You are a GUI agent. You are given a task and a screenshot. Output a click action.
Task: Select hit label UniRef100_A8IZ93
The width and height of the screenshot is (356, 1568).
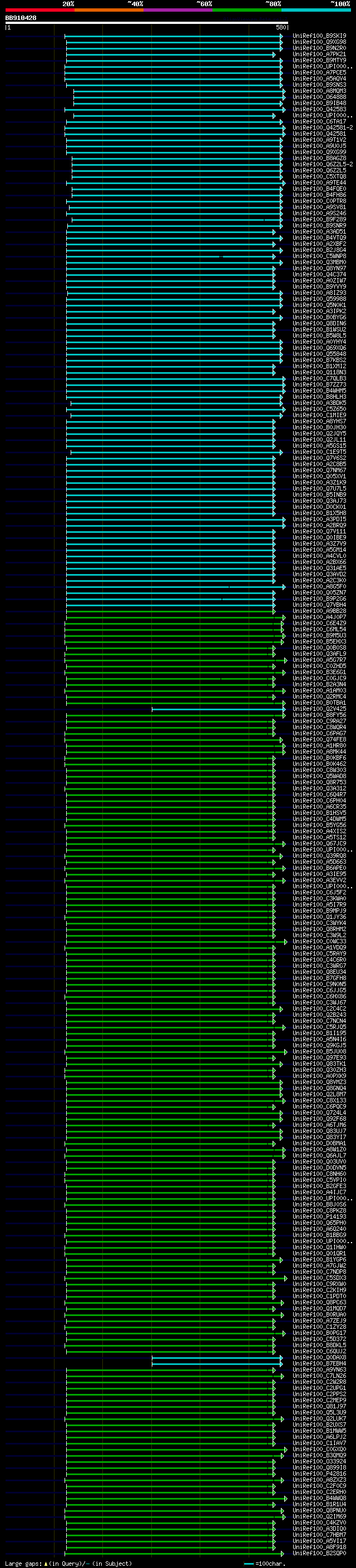tap(319, 293)
